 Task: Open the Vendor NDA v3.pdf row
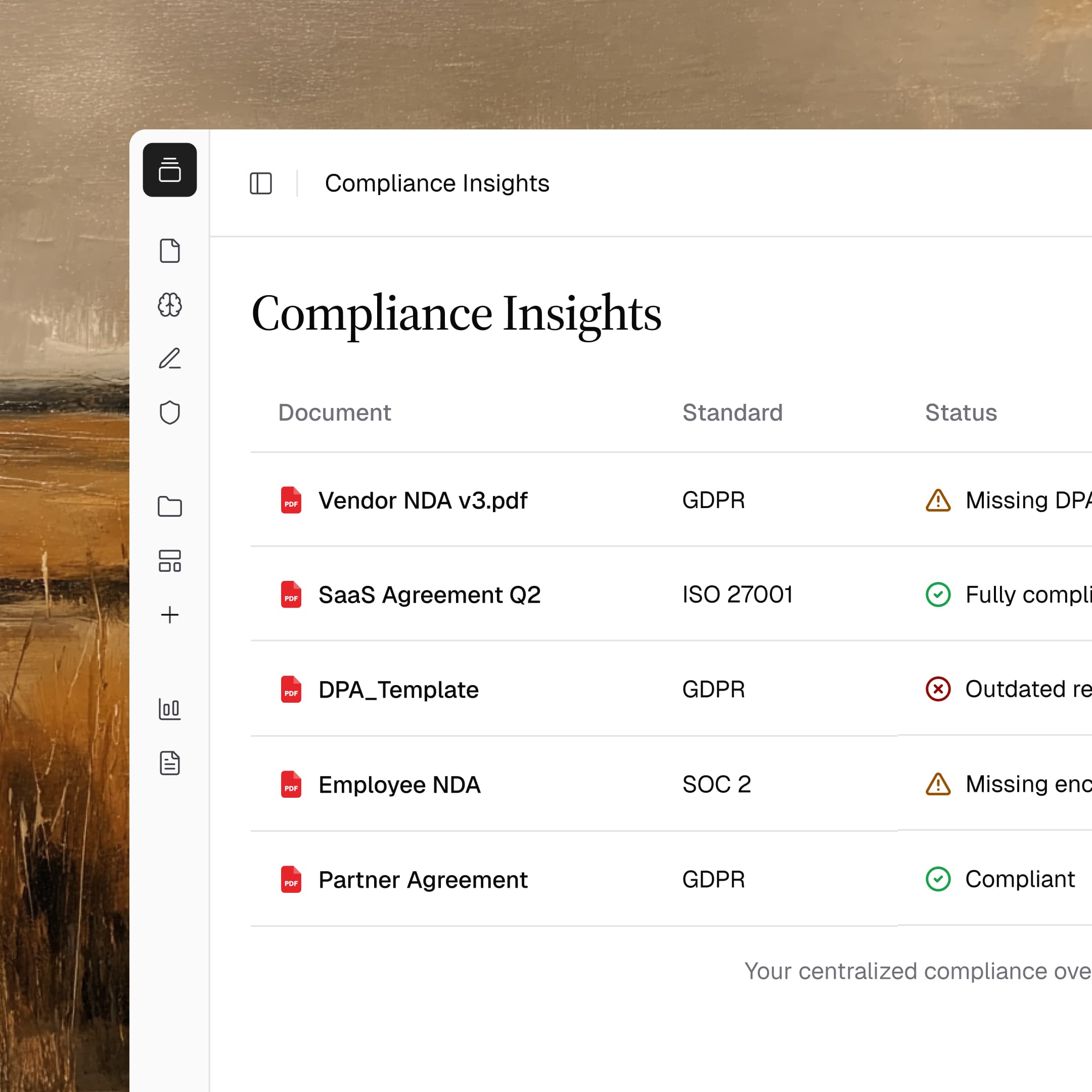(x=422, y=500)
